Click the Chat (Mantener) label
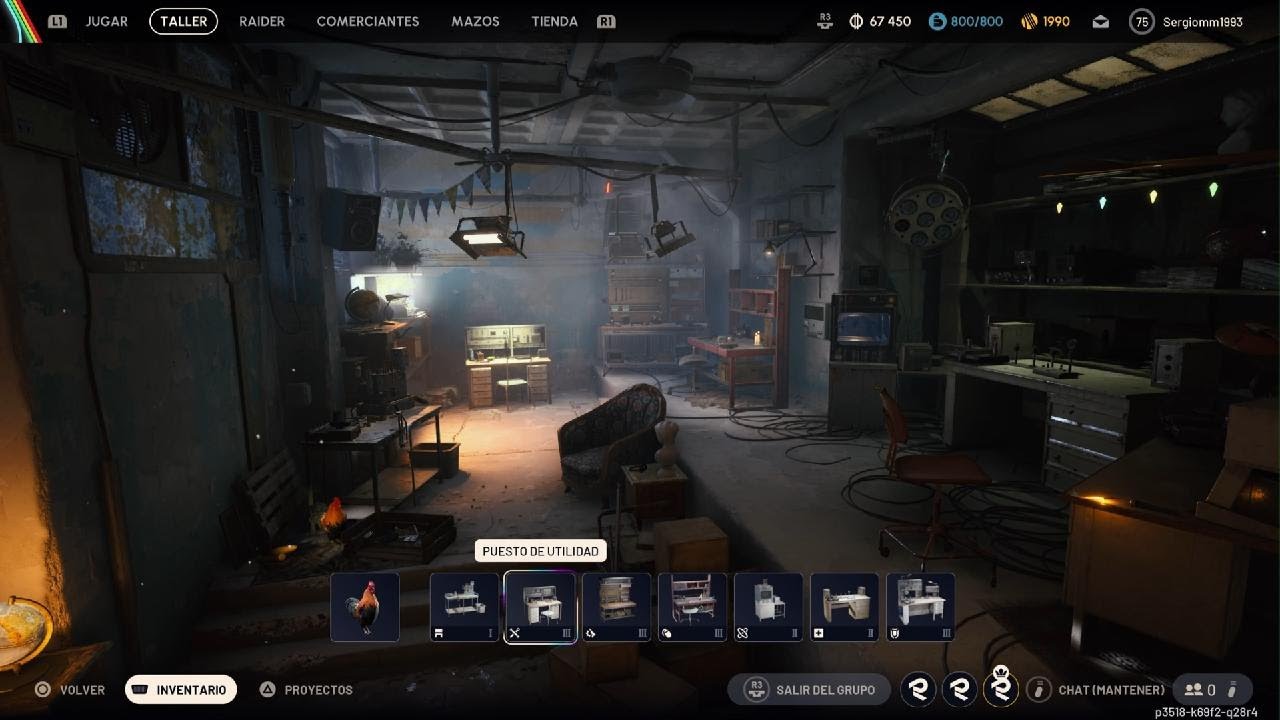This screenshot has height=720, width=1280. [1111, 690]
